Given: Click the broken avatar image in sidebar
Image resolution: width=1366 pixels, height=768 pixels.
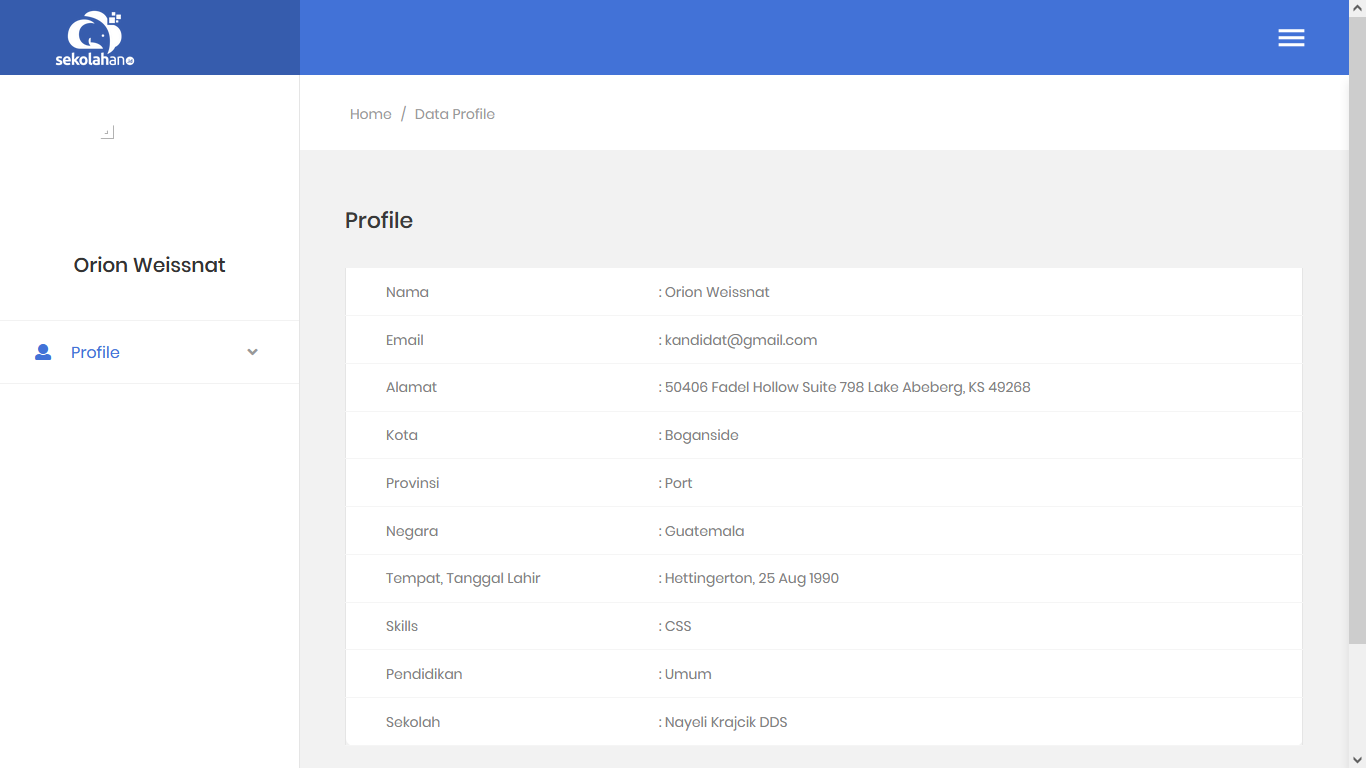Looking at the screenshot, I should pos(108,132).
